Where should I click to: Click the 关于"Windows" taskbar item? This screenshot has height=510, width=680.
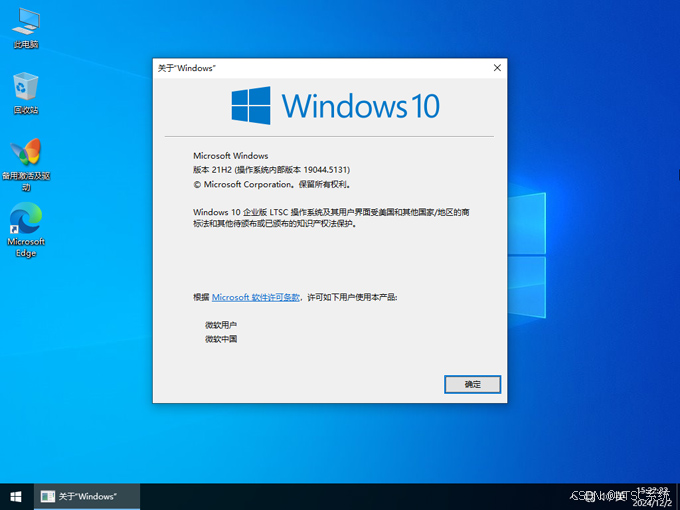point(87,496)
